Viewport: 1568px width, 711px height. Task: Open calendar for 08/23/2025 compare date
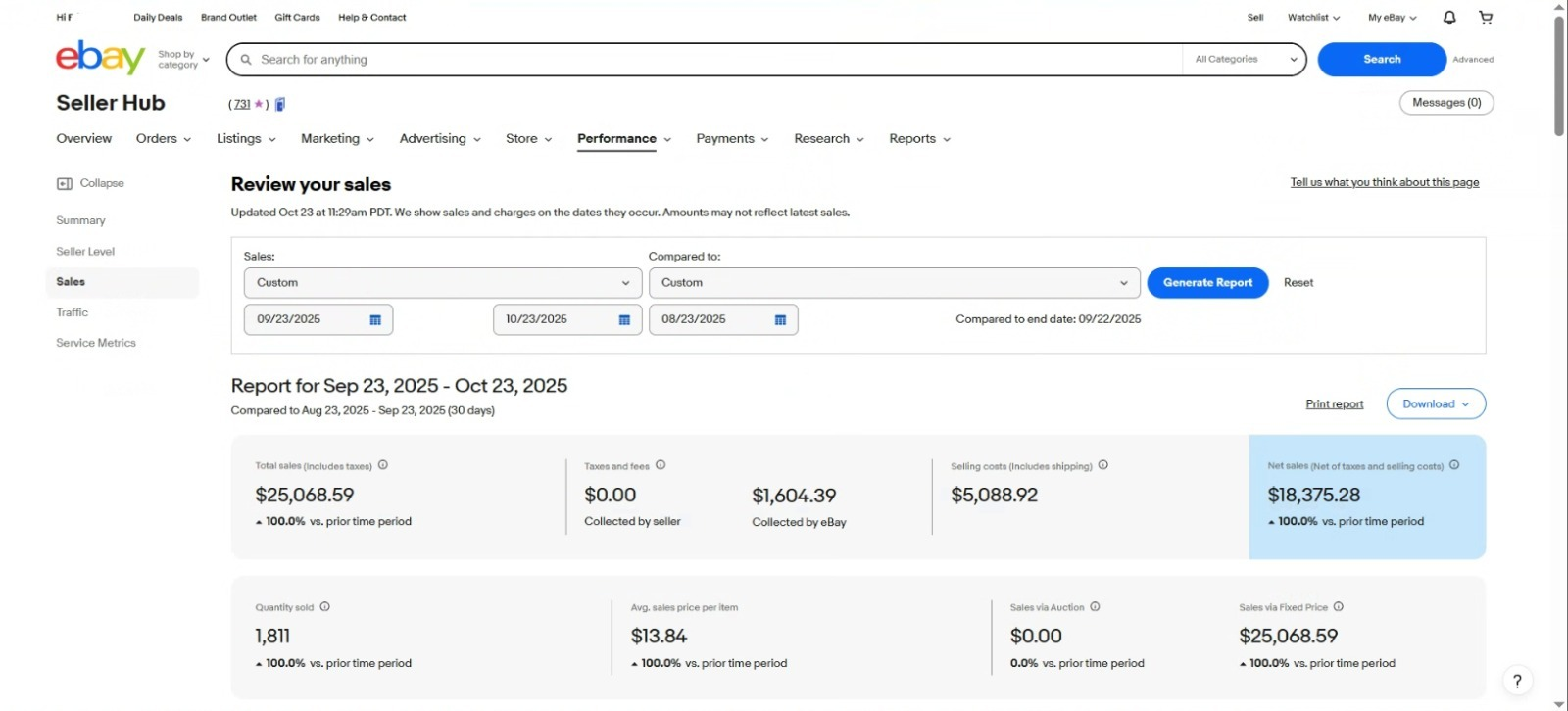[780, 320]
